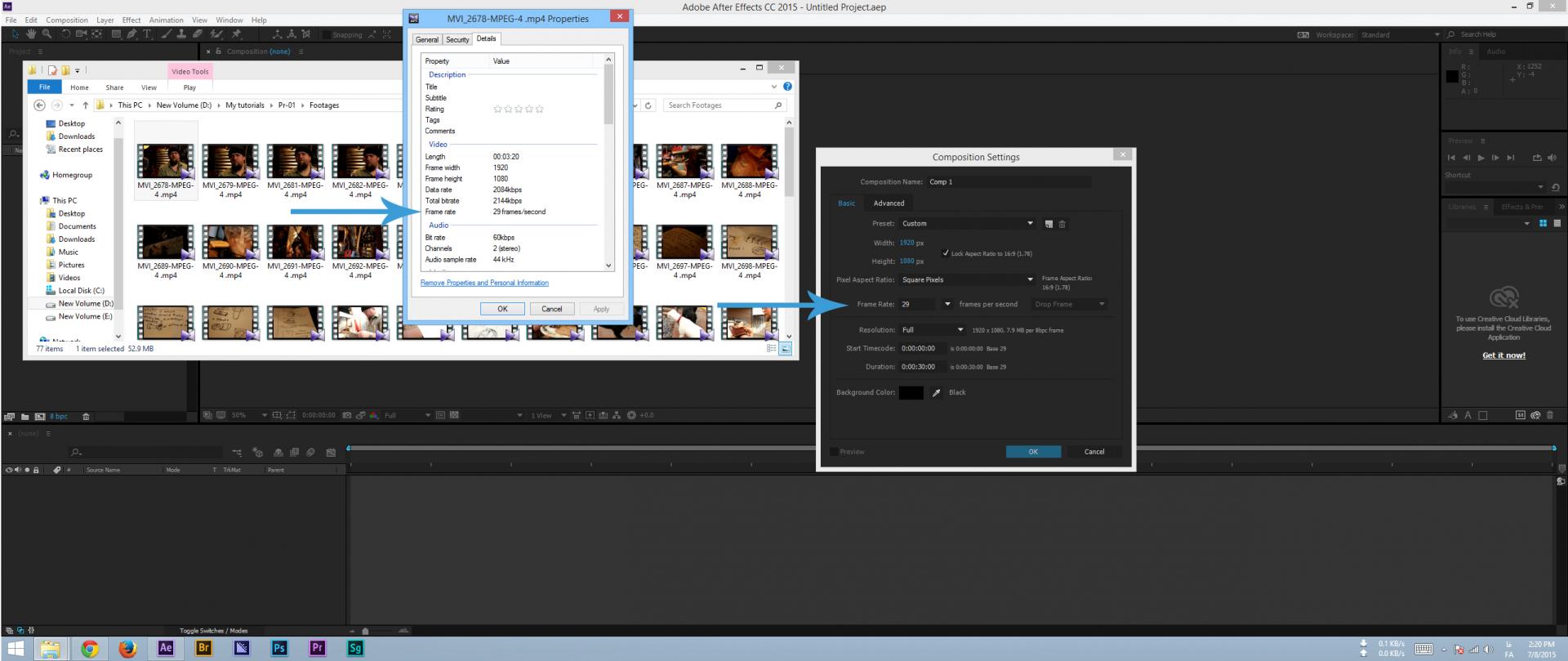
Task: Open the Workspace Standard dropdown
Action: [1400, 34]
